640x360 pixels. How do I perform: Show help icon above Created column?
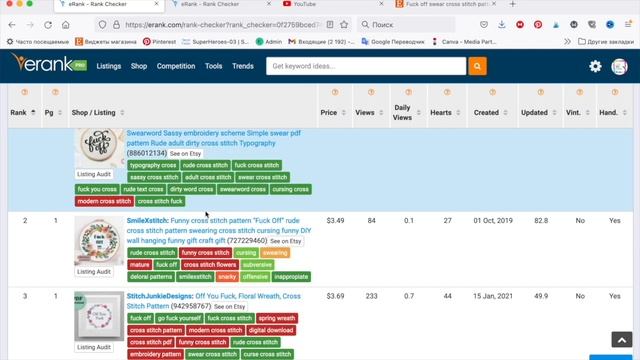point(493,92)
